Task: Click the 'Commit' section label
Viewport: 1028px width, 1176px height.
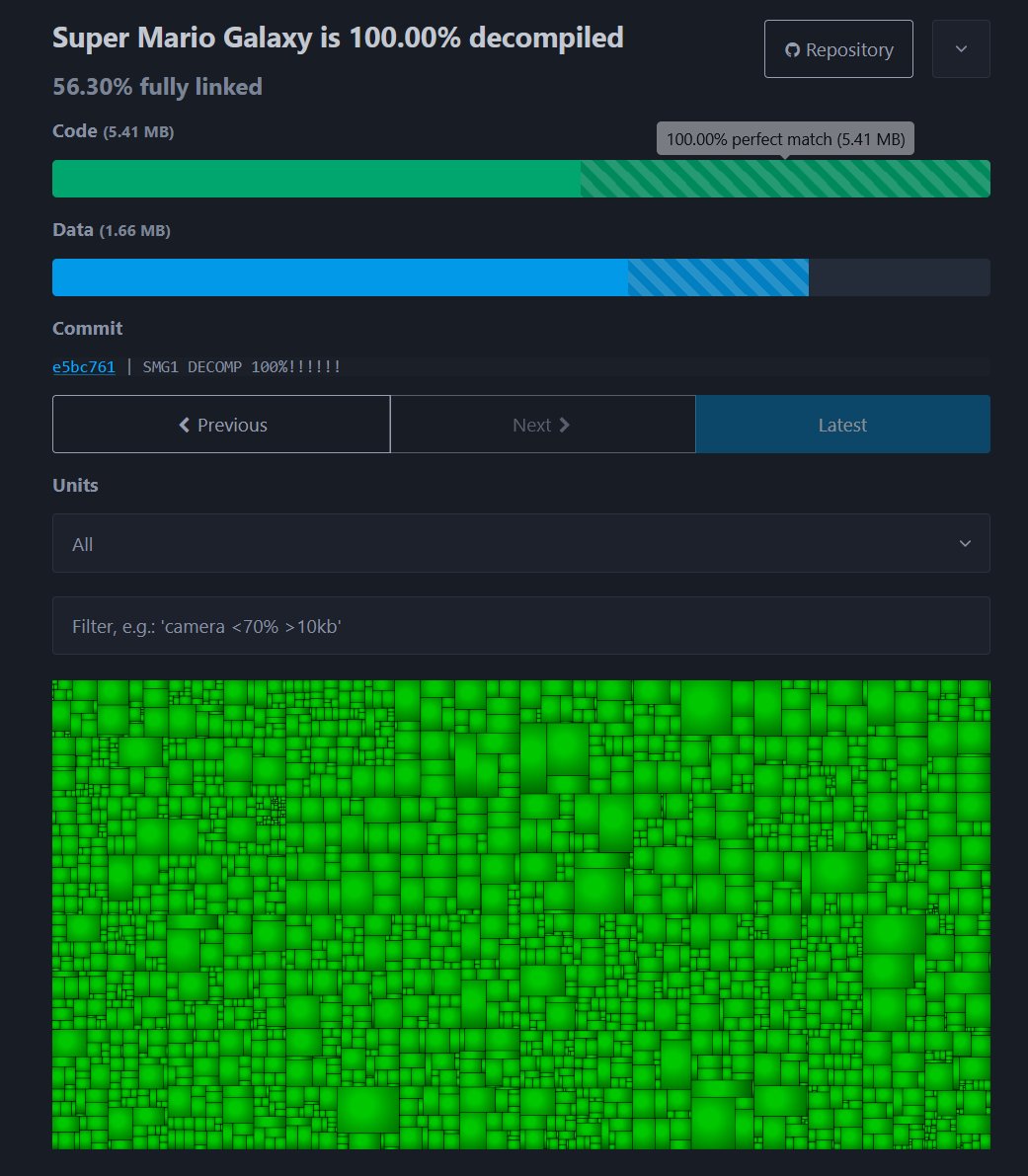Action: [87, 329]
